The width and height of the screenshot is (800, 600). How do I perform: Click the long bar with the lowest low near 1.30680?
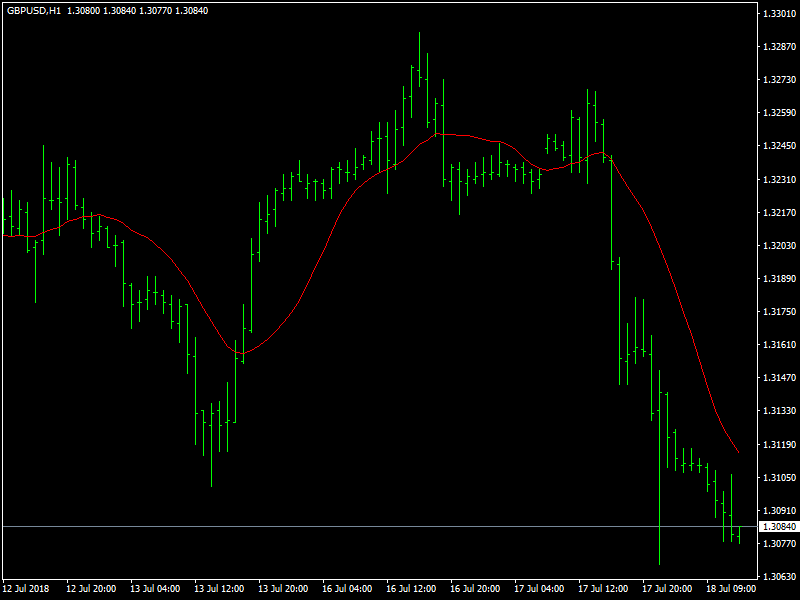[x=660, y=467]
